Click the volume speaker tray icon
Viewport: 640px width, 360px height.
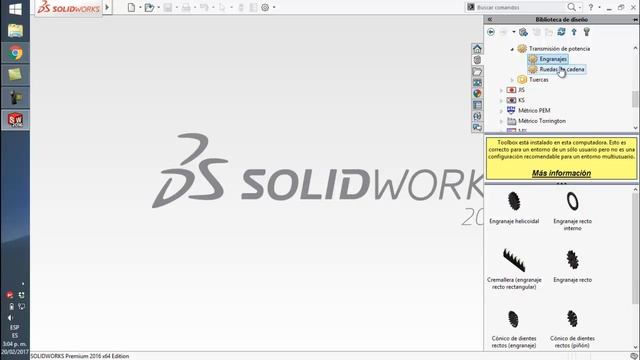(x=10, y=318)
